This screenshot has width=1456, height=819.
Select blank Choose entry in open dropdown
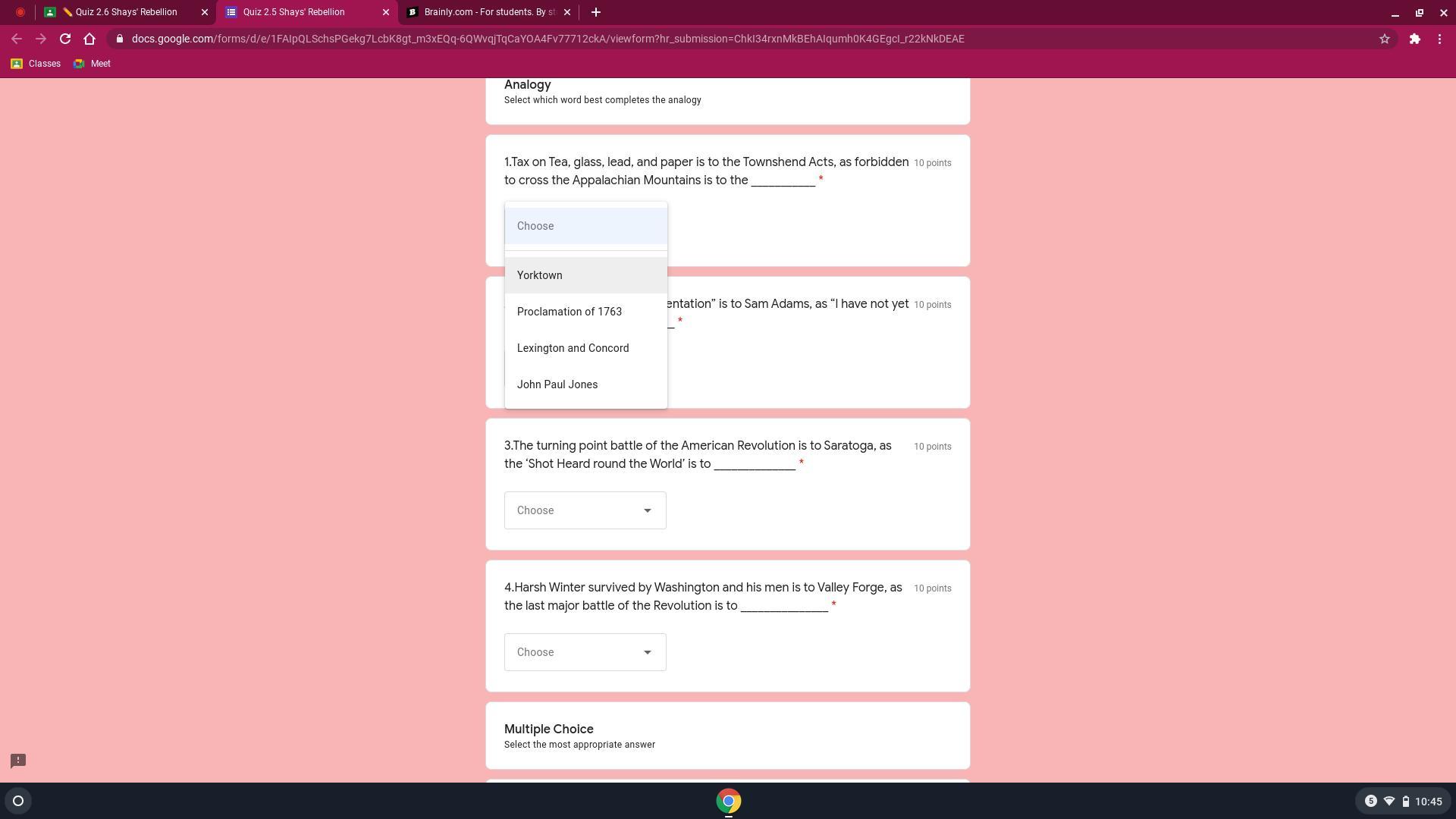(585, 226)
